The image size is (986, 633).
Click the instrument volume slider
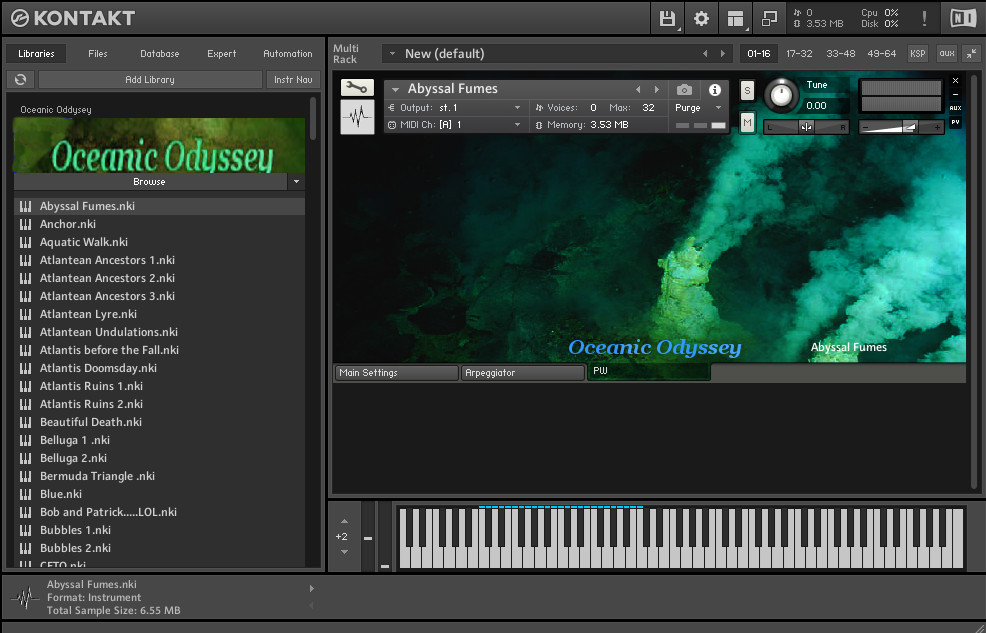tap(901, 127)
